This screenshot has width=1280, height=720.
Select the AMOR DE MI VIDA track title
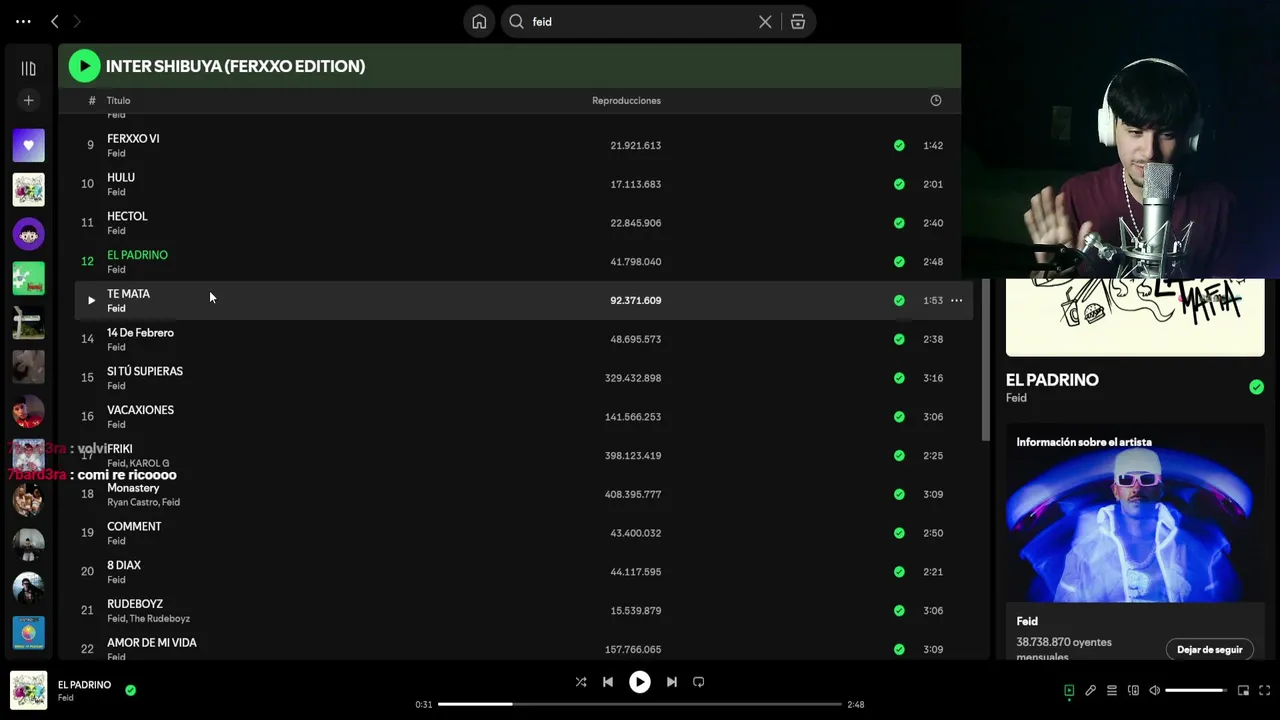(x=152, y=643)
